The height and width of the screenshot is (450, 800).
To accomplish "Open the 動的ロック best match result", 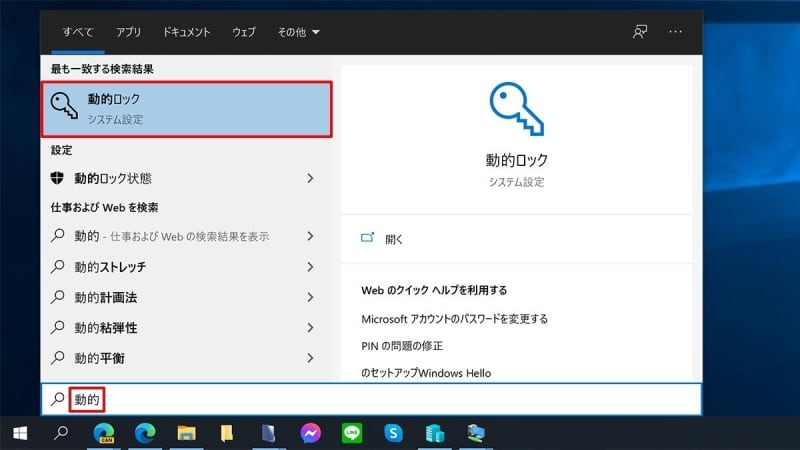I will pyautogui.click(x=187, y=109).
